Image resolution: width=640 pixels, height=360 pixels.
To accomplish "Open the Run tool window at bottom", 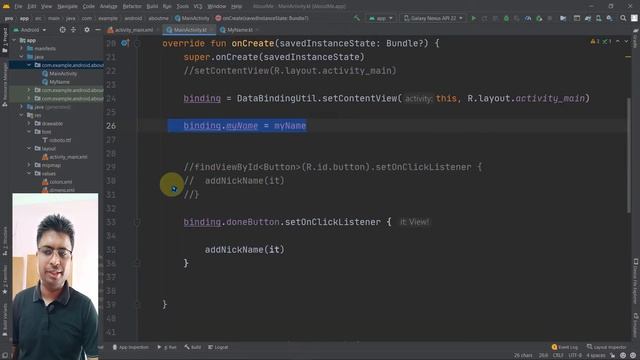I will pos(167,347).
